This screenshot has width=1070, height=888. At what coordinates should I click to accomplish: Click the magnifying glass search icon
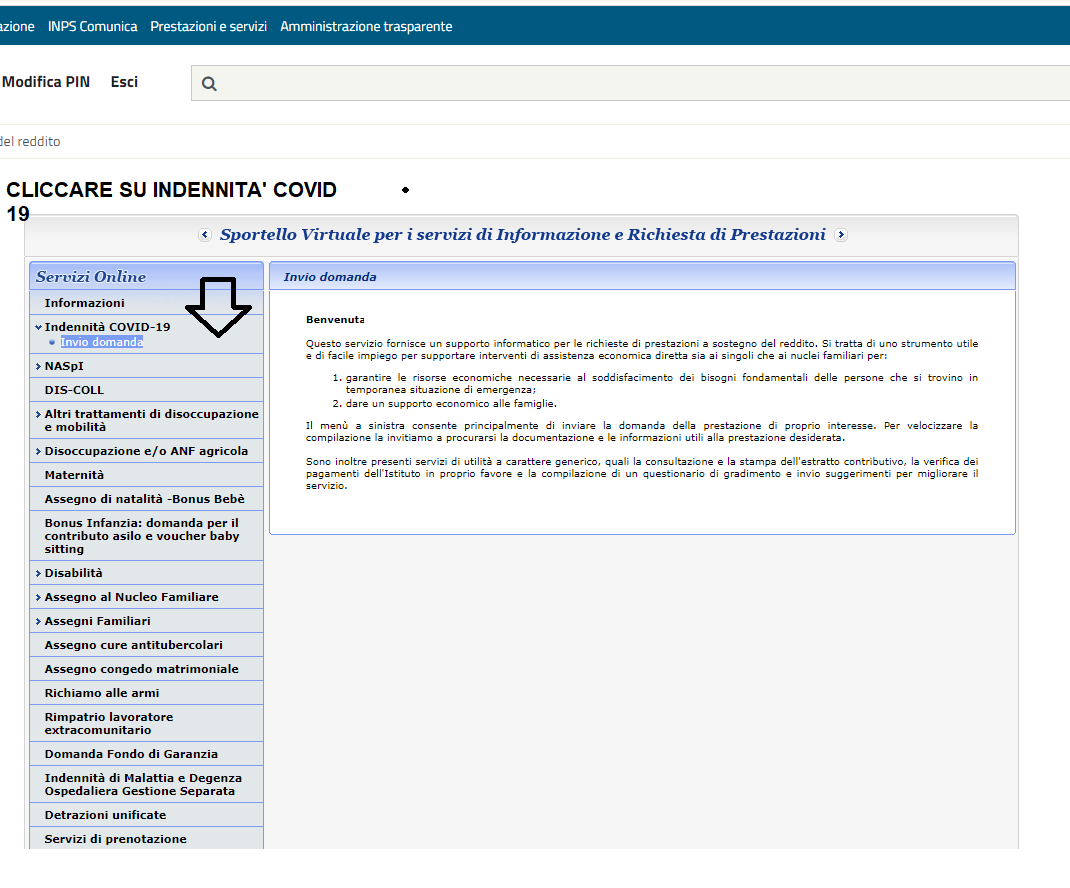coord(209,84)
